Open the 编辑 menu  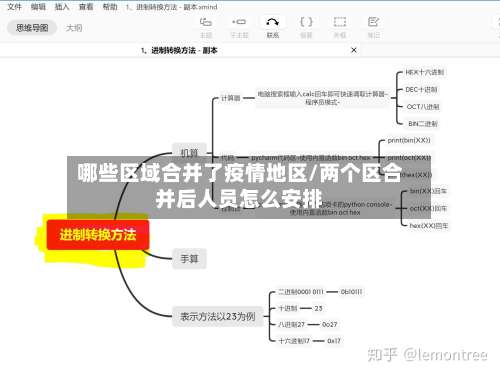tap(38, 7)
